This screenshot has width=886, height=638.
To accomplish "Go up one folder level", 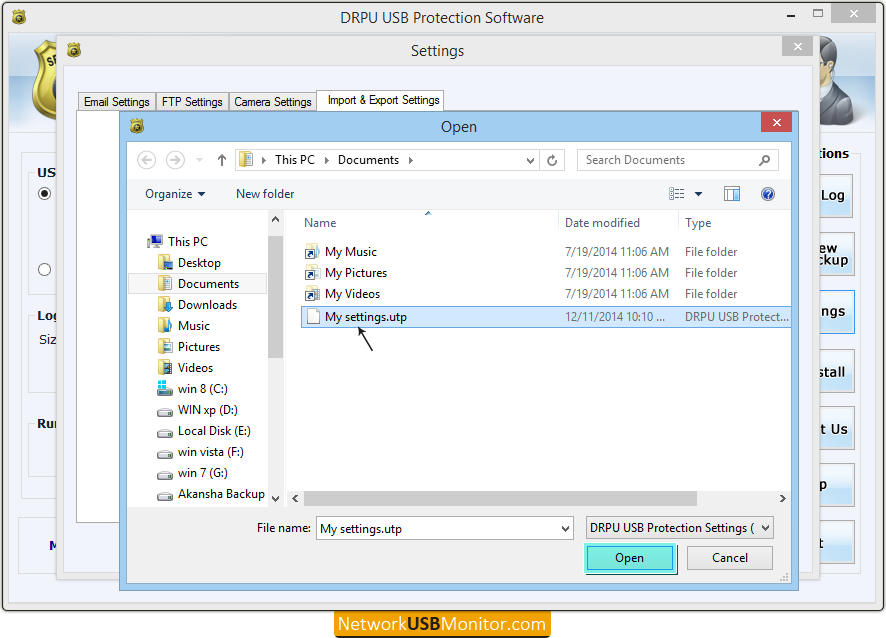I will pos(222,160).
